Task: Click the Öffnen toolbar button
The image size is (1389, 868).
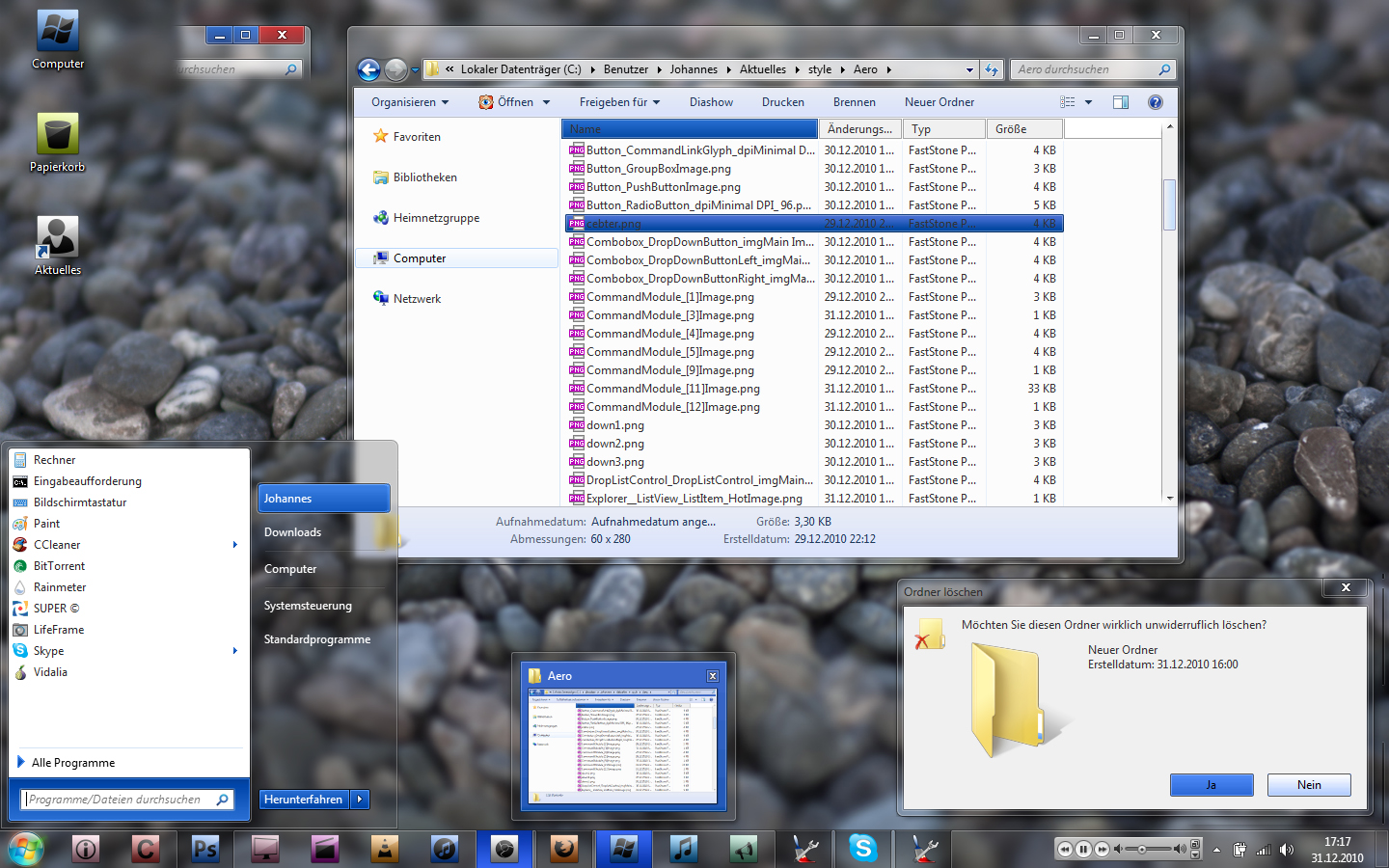Action: pyautogui.click(x=506, y=102)
